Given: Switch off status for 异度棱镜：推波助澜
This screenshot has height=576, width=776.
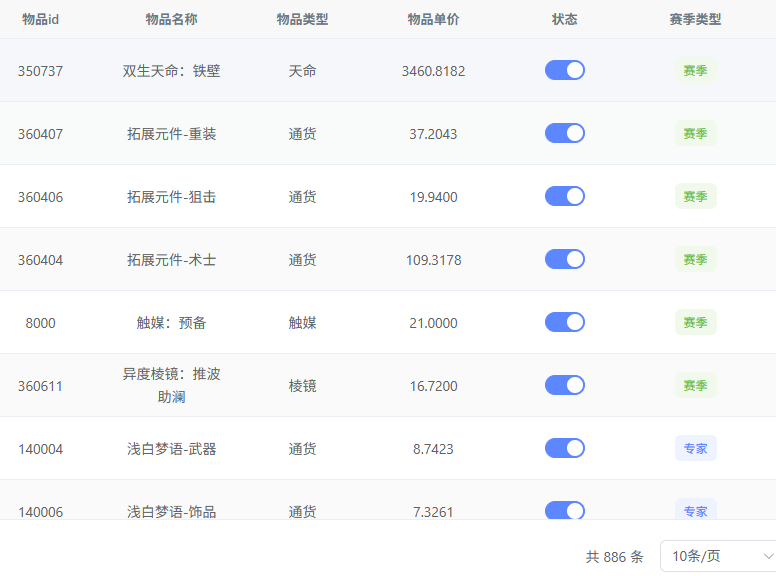Looking at the screenshot, I should (565, 385).
